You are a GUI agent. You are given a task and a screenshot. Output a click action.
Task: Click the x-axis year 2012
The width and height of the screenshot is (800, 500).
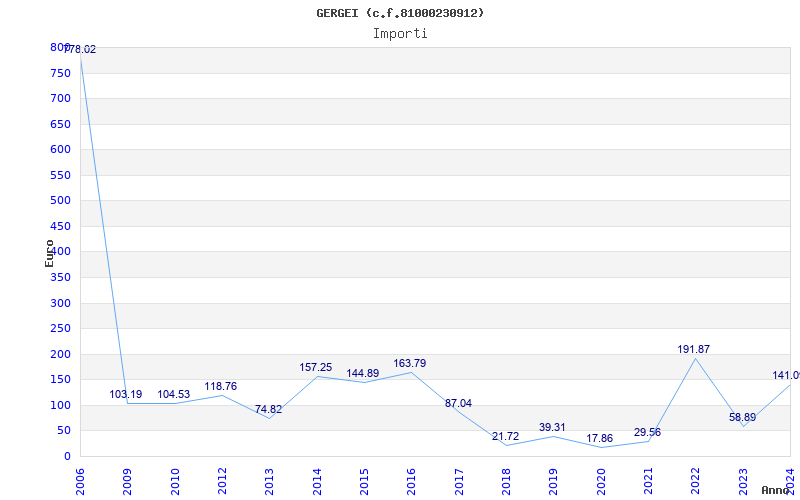[222, 481]
